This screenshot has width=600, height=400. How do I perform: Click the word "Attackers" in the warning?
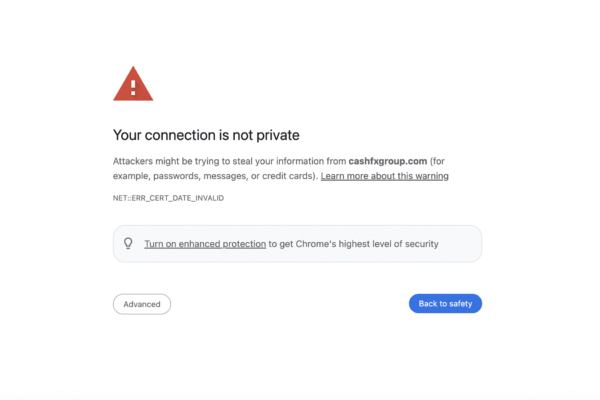pos(134,161)
